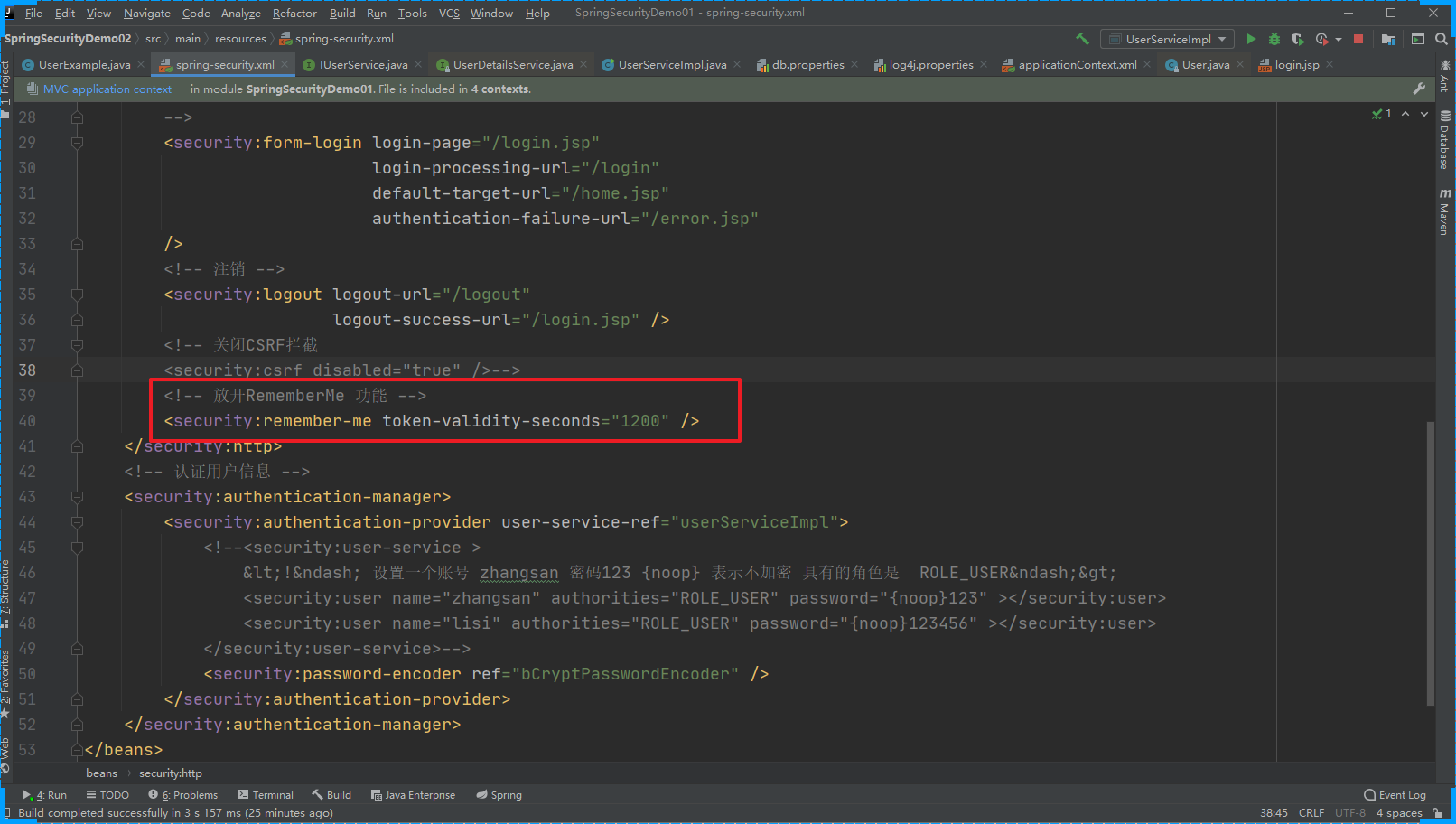Click the CRLF line separator indicator
Viewport: 1456px width, 824px height.
click(1311, 813)
